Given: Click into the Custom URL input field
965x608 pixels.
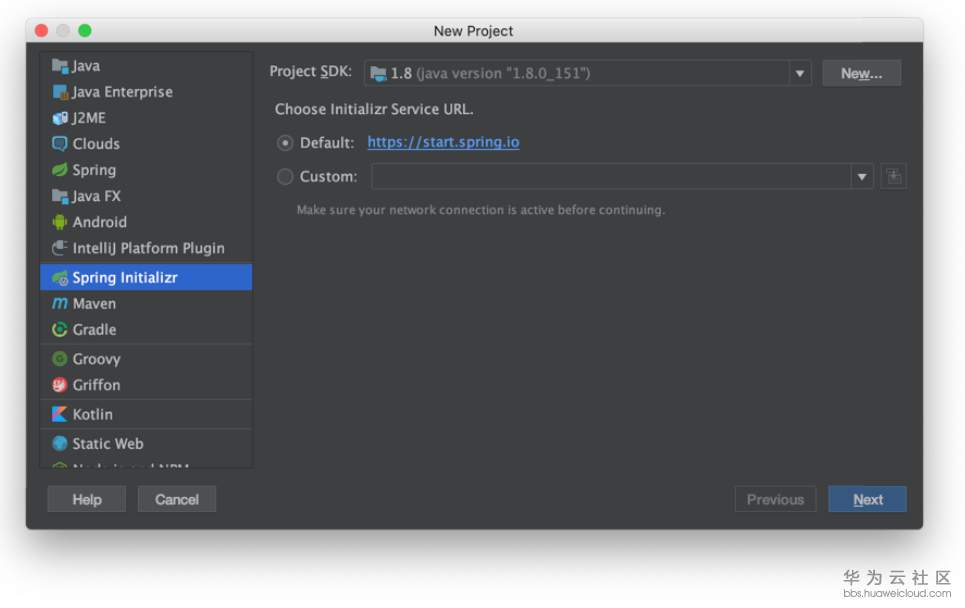Looking at the screenshot, I should point(610,177).
